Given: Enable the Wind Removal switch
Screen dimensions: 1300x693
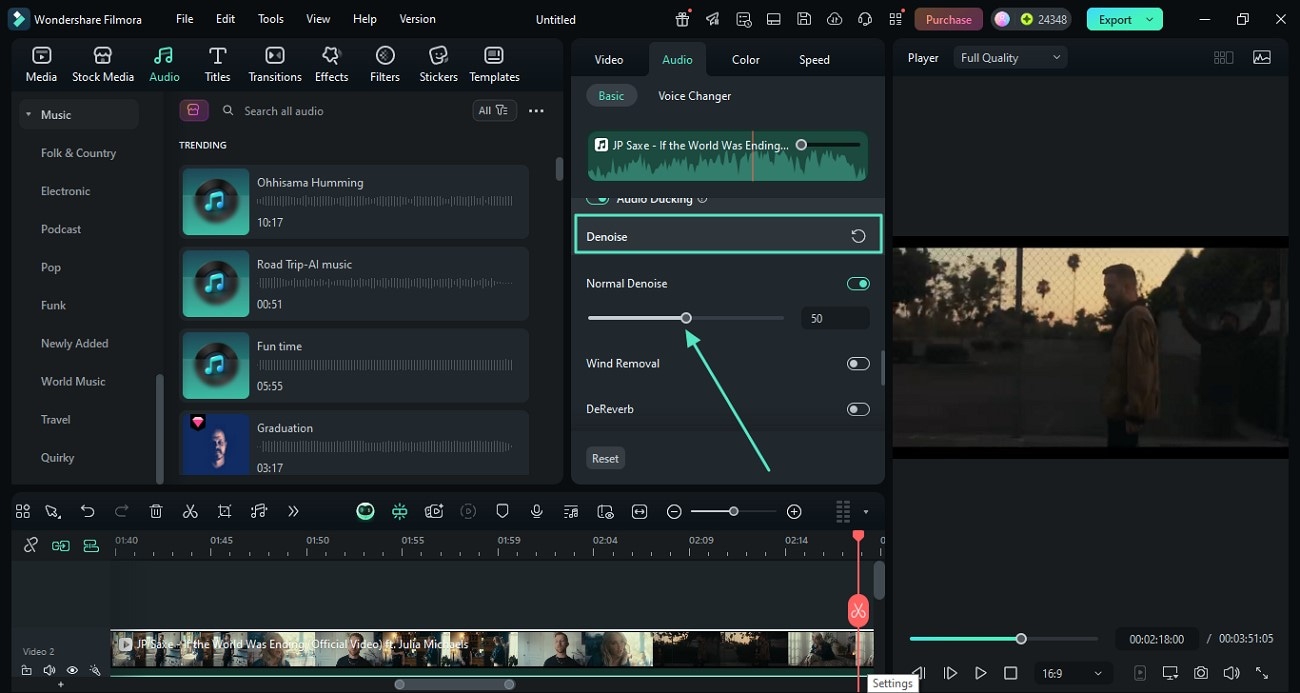Looking at the screenshot, I should pos(858,363).
